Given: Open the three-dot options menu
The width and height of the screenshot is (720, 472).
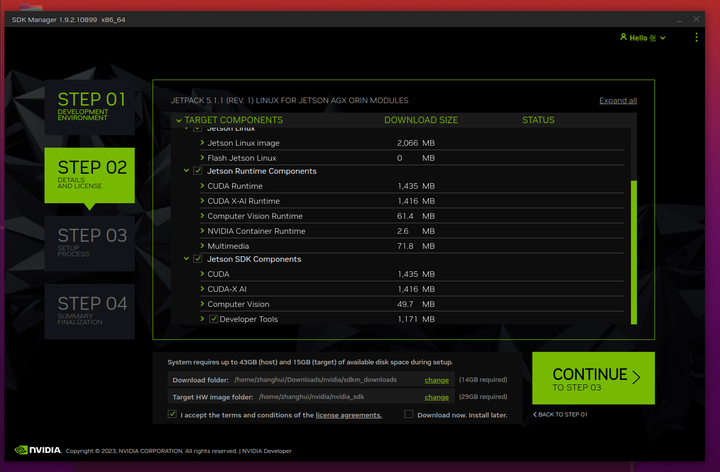Looking at the screenshot, I should [696, 37].
